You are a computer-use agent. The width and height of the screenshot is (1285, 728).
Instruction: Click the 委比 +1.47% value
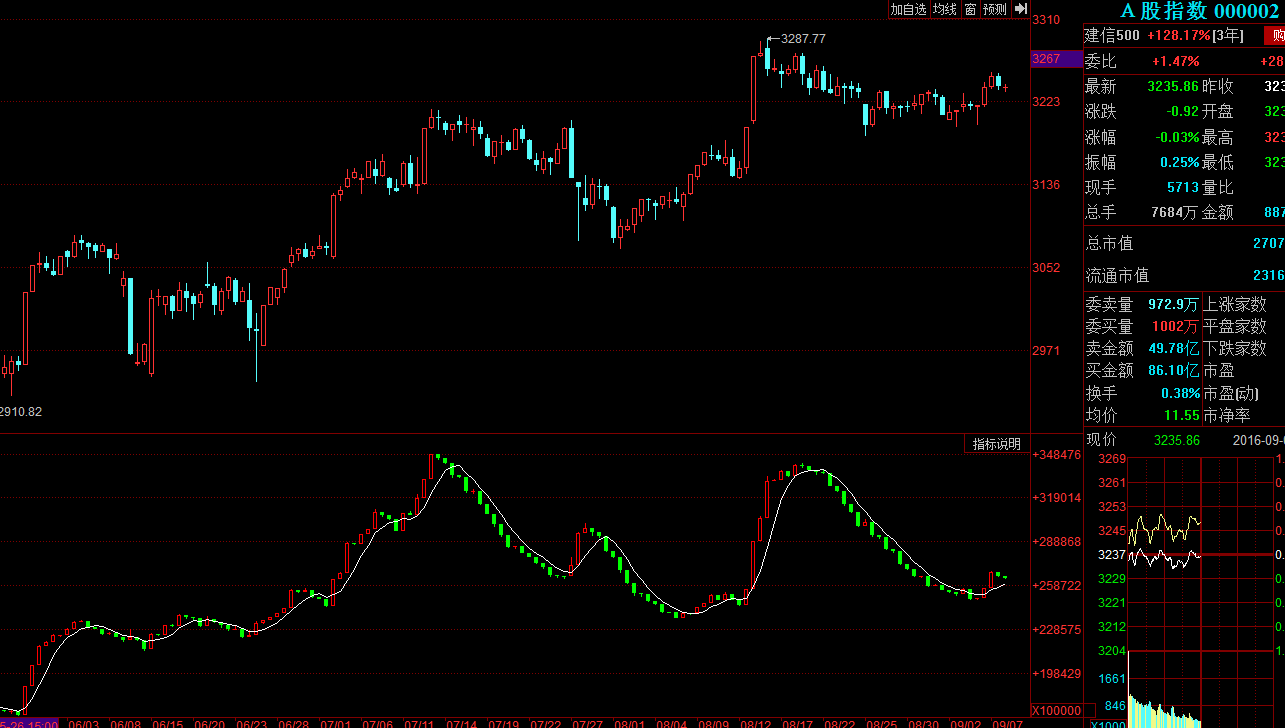tap(1175, 61)
